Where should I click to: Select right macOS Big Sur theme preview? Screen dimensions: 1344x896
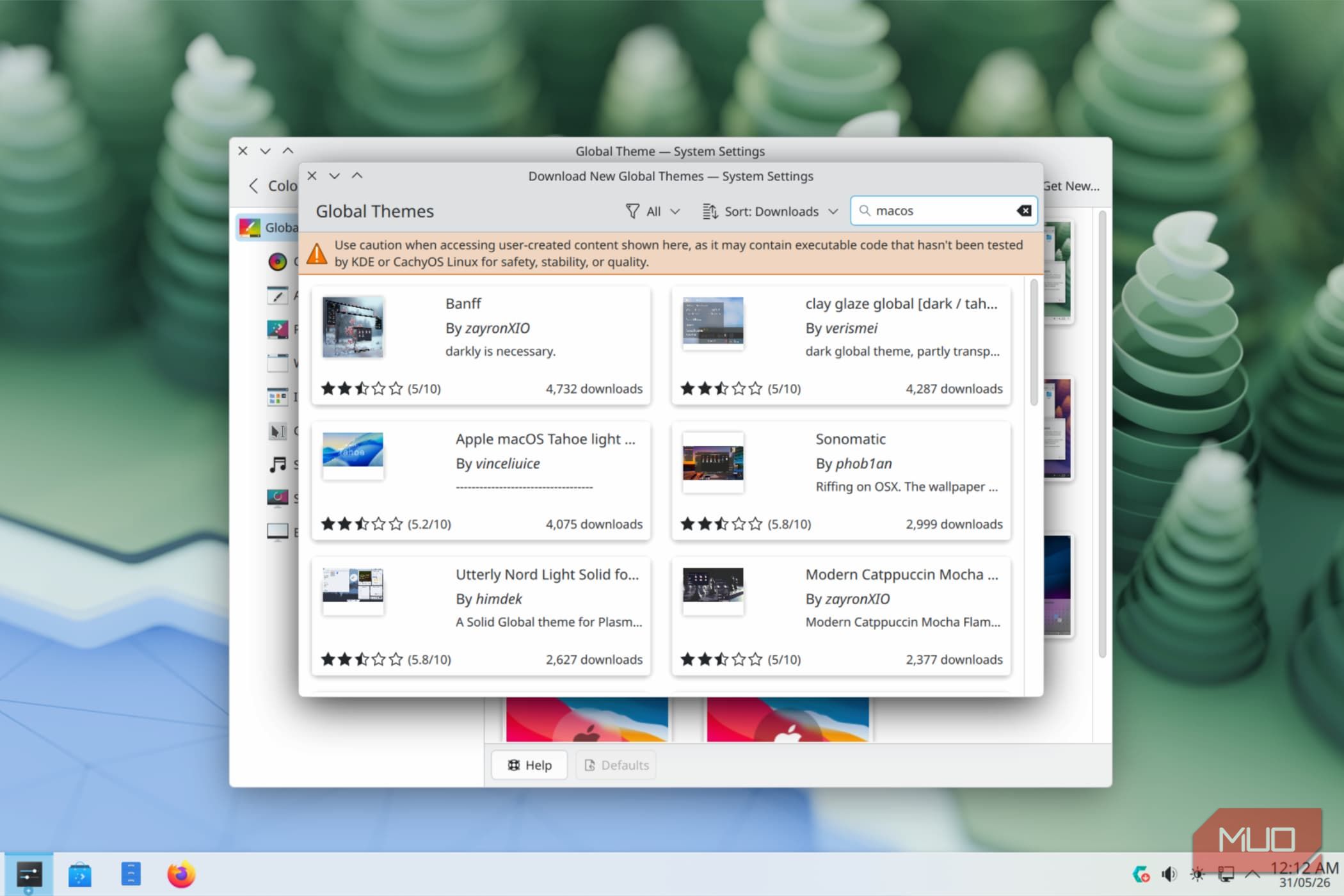click(x=788, y=719)
